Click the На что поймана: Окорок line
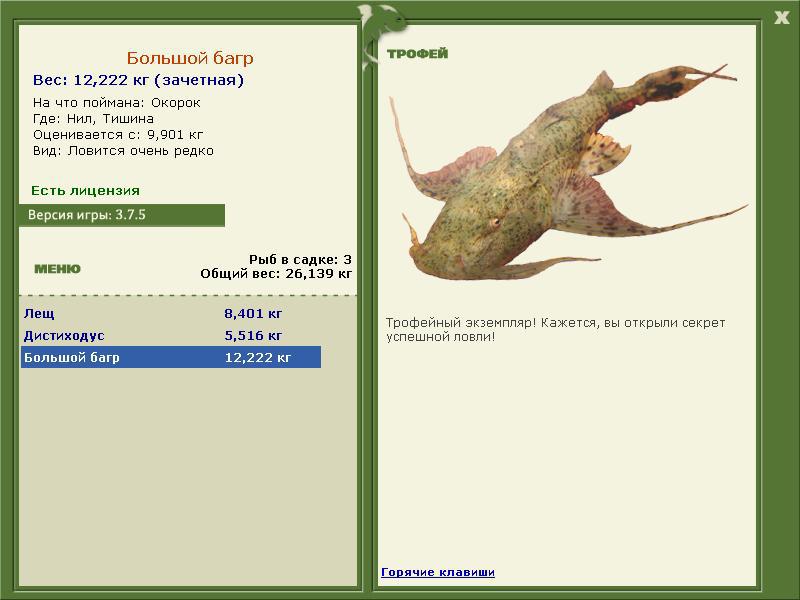The height and width of the screenshot is (600, 800). 117,103
